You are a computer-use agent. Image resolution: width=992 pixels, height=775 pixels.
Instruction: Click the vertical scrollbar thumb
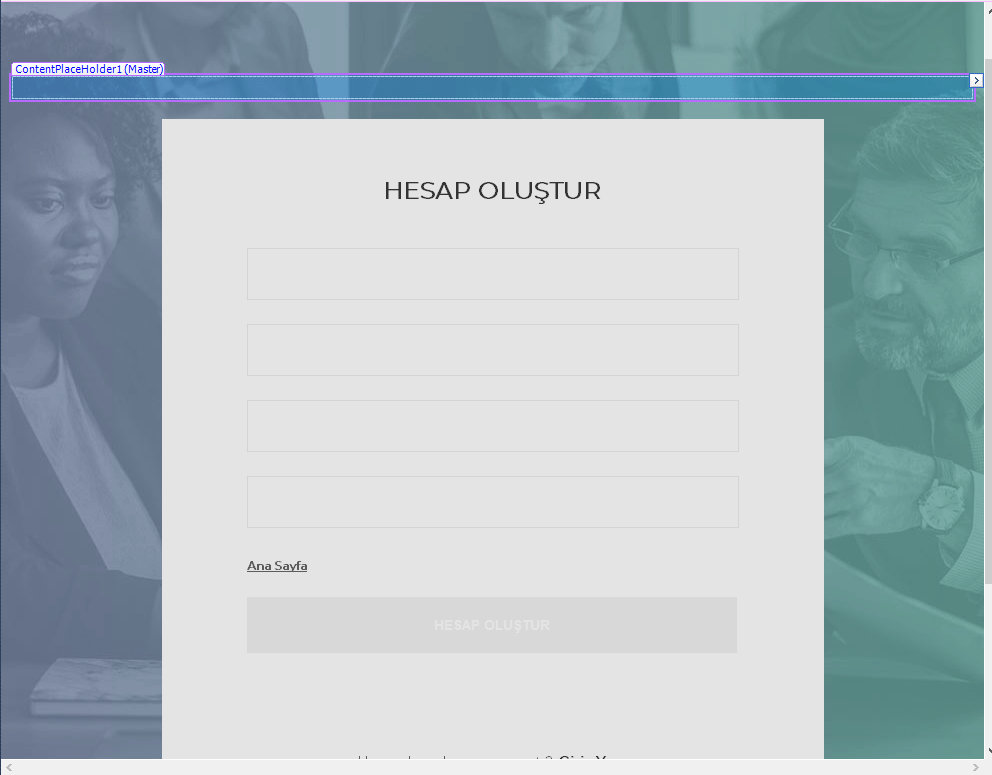click(x=988, y=321)
